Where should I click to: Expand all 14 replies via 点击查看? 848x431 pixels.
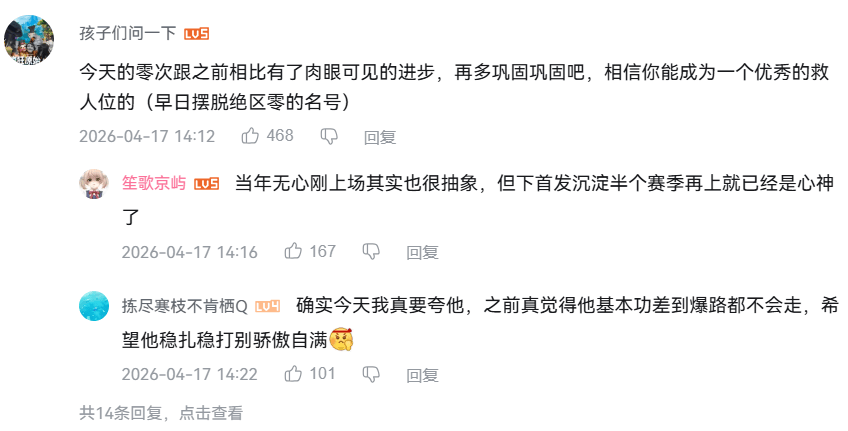point(210,412)
